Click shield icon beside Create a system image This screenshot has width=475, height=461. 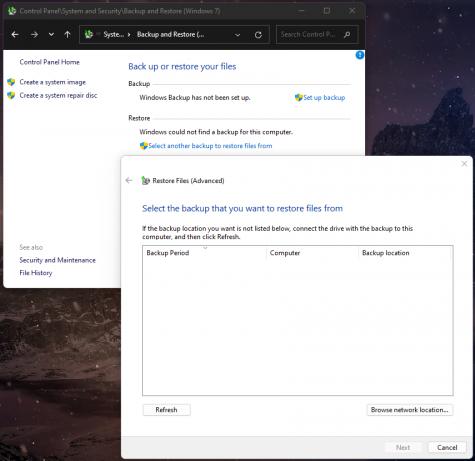pyautogui.click(x=11, y=82)
